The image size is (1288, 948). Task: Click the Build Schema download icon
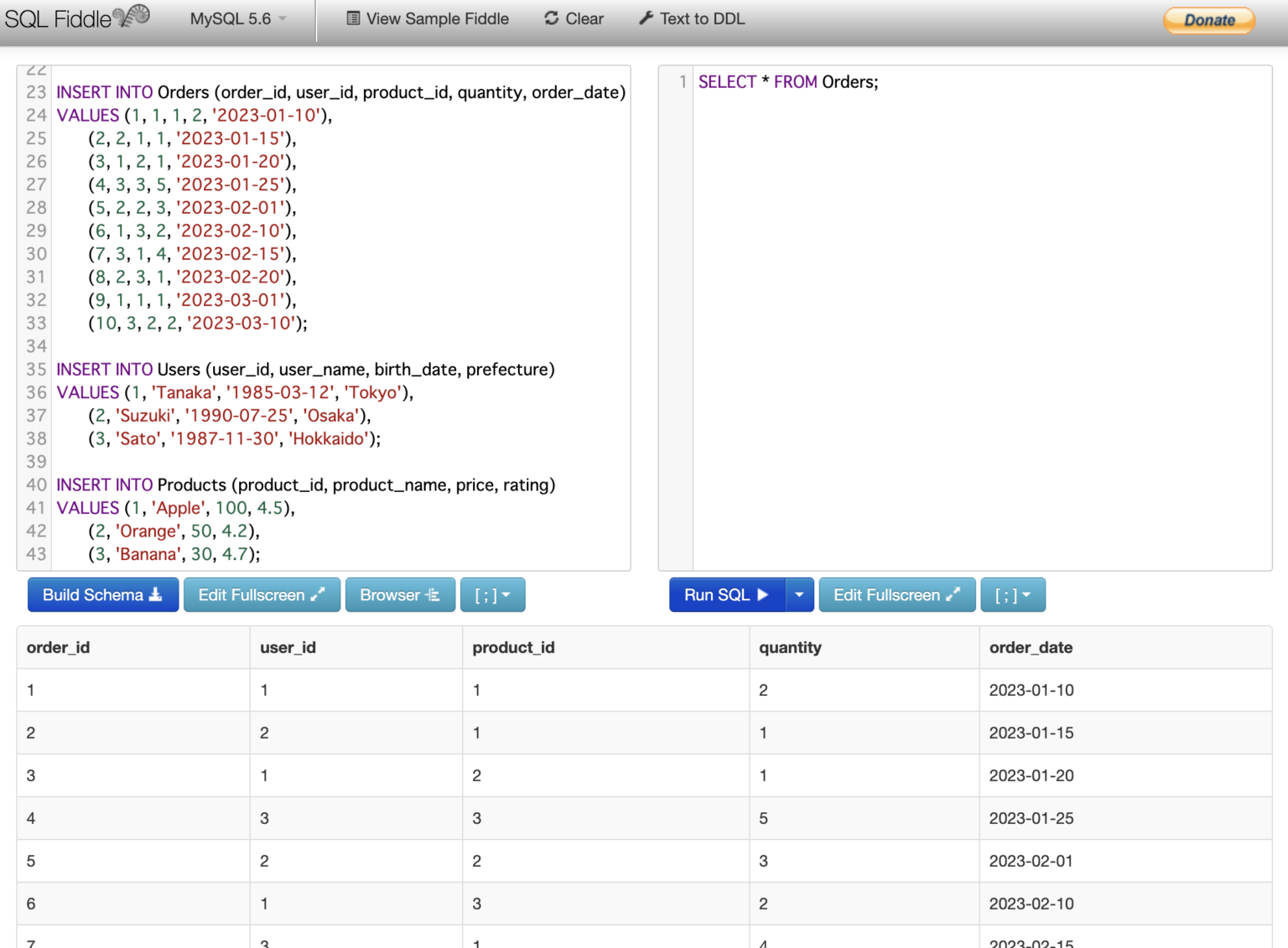[156, 595]
